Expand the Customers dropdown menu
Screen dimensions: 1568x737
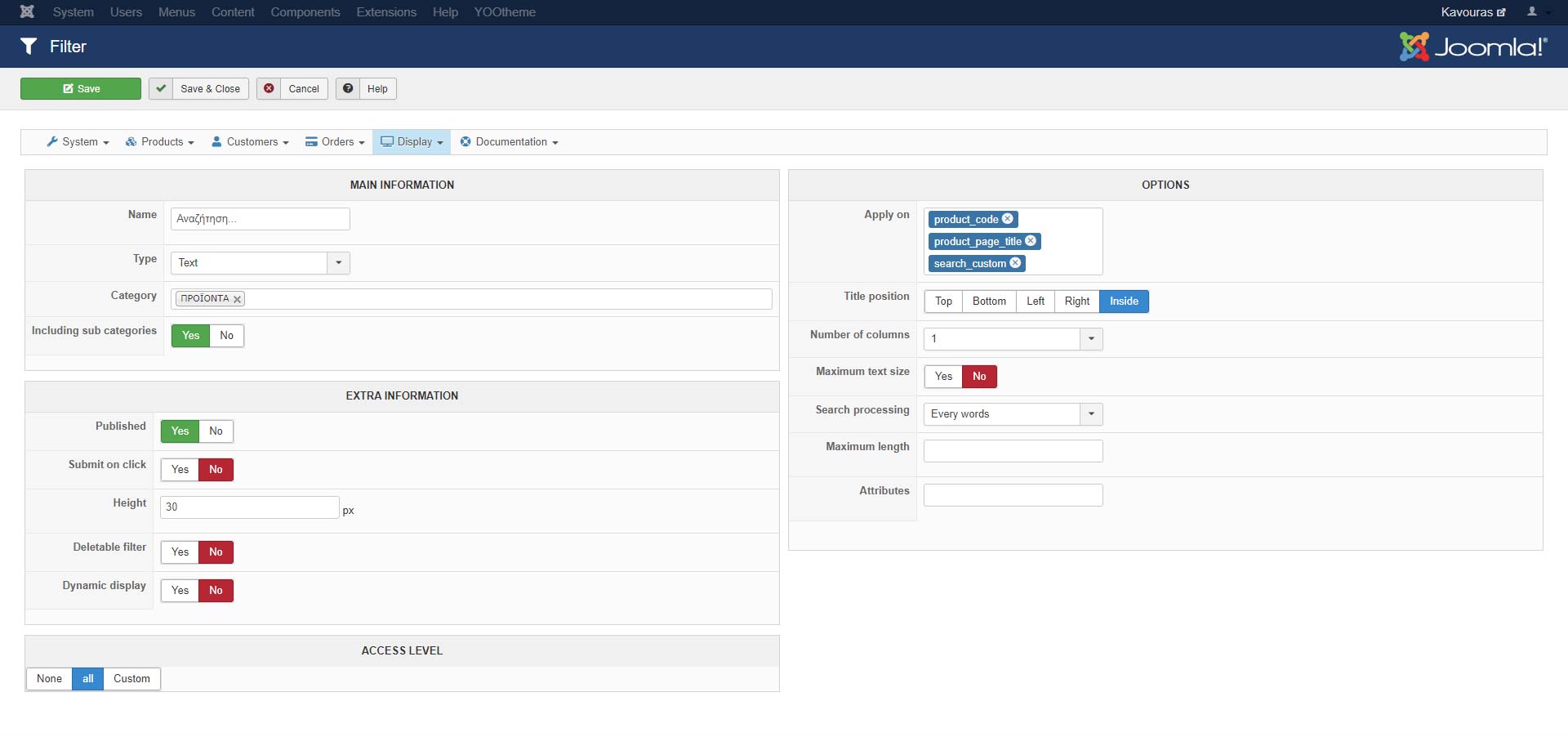250,142
